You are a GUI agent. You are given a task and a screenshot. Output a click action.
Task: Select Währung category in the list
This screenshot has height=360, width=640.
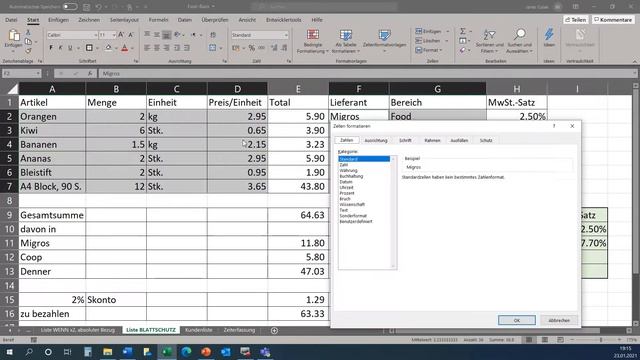349,171
